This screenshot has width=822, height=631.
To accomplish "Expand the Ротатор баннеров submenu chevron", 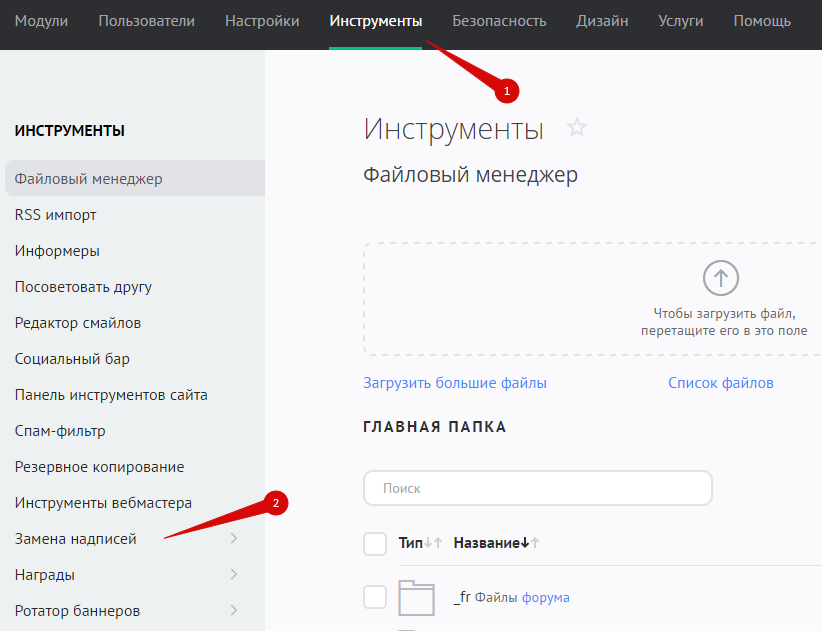I will pos(234,611).
